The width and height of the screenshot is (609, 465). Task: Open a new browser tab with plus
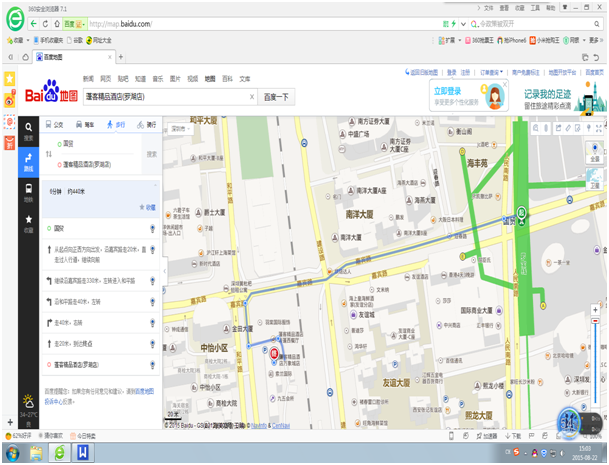[x=121, y=57]
